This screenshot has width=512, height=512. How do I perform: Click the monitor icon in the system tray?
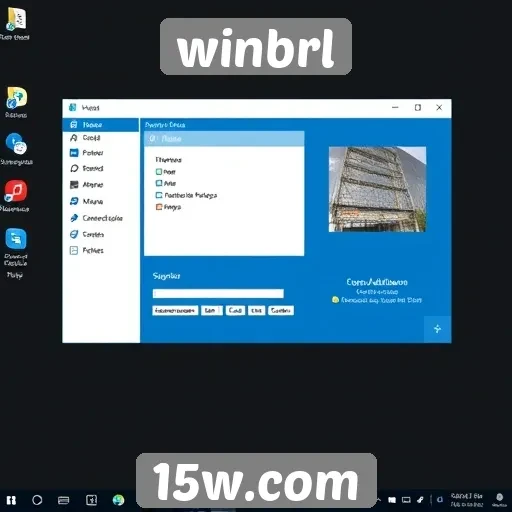click(x=406, y=500)
